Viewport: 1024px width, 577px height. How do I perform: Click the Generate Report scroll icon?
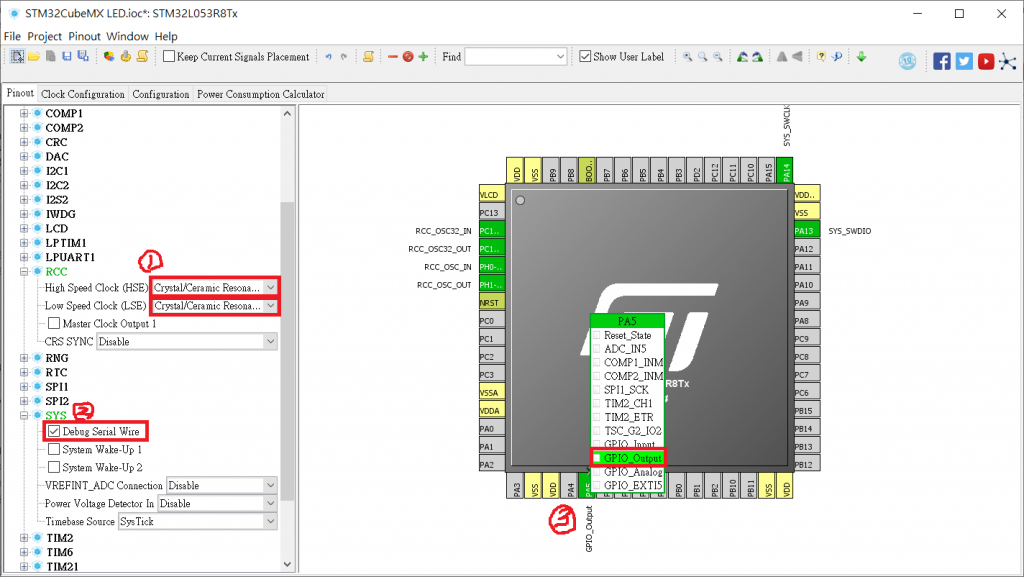[142, 57]
